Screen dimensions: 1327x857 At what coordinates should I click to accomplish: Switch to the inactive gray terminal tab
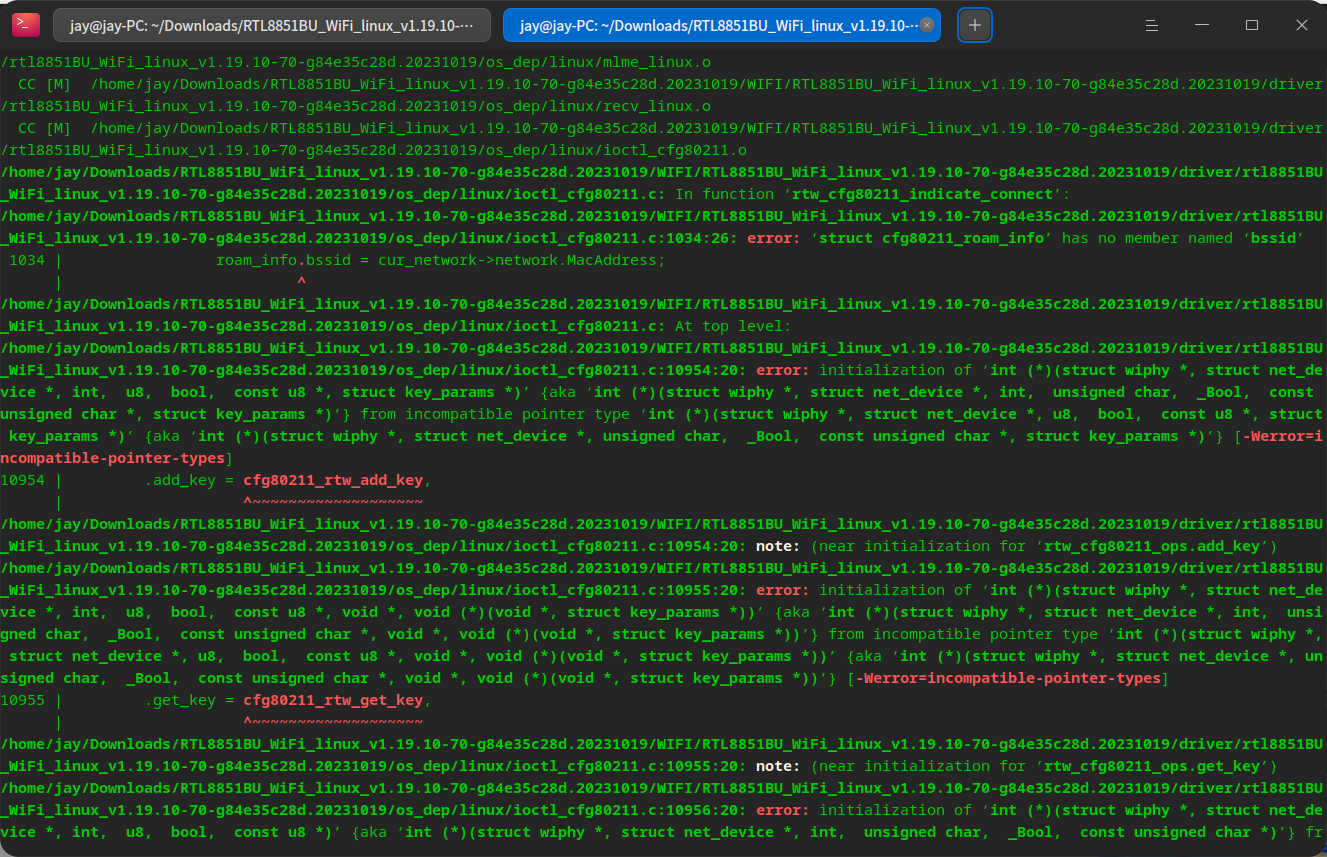(x=272, y=25)
